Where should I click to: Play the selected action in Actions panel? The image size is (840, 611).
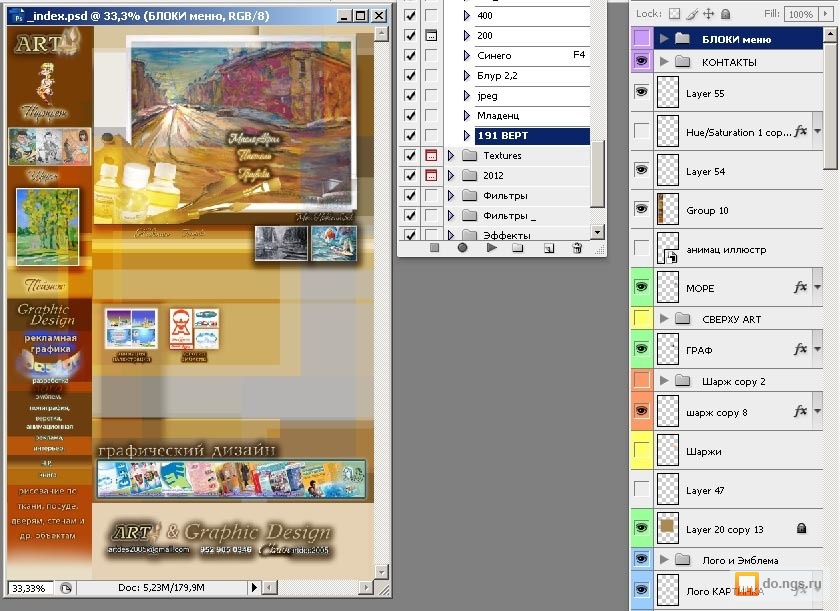tap(492, 248)
